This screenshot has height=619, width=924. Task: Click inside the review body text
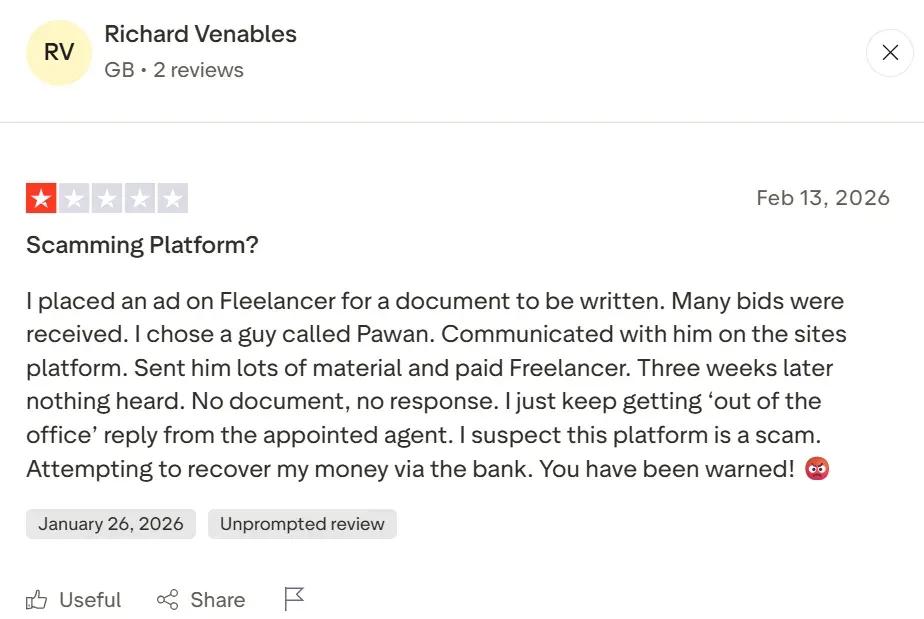point(430,384)
